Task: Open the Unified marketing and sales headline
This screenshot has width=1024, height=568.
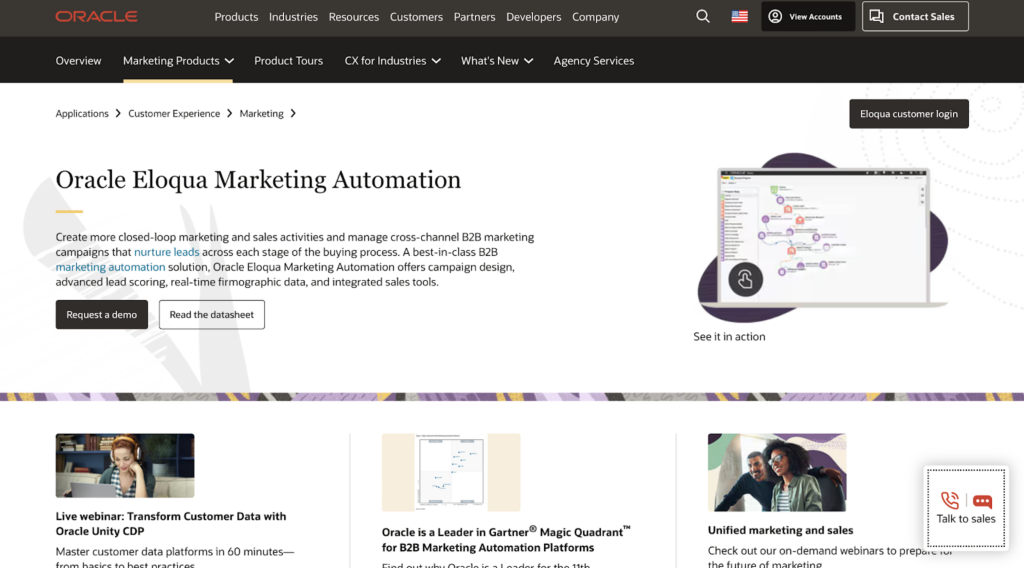Action: pyautogui.click(x=780, y=531)
